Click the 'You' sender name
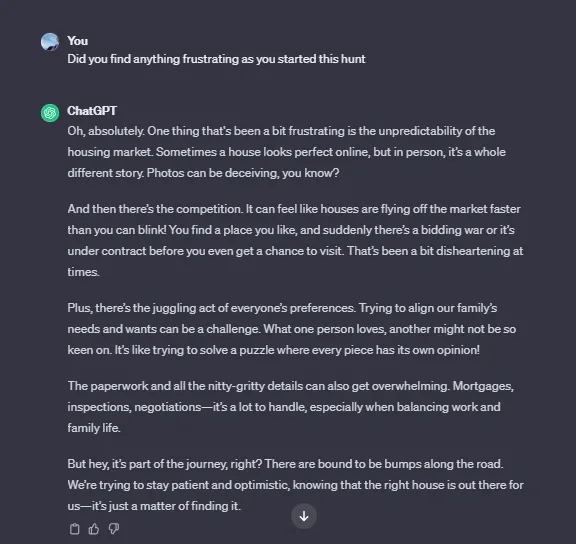576x544 pixels. pyautogui.click(x=78, y=41)
